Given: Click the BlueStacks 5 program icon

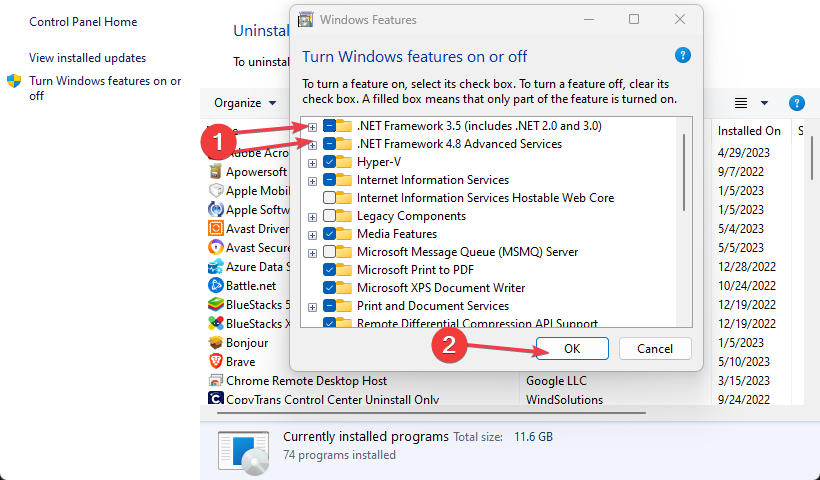Looking at the screenshot, I should click(215, 304).
